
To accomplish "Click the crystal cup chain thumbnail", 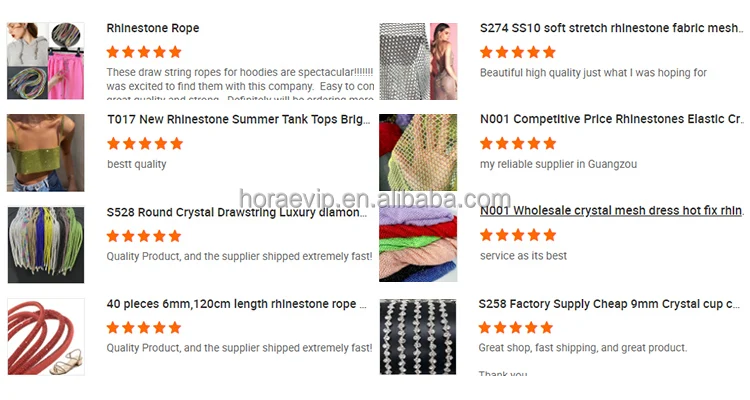I will [x=418, y=336].
